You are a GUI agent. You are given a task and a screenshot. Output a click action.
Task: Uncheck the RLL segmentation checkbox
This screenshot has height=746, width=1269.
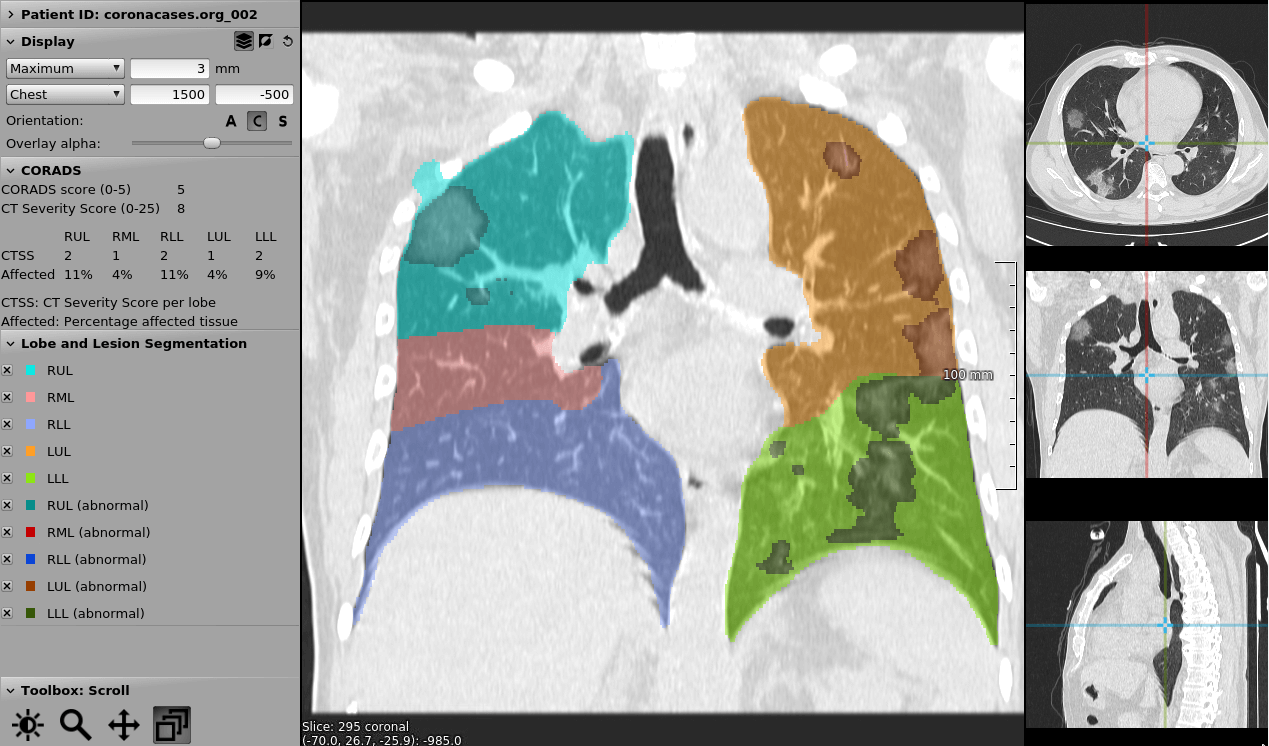point(7,424)
